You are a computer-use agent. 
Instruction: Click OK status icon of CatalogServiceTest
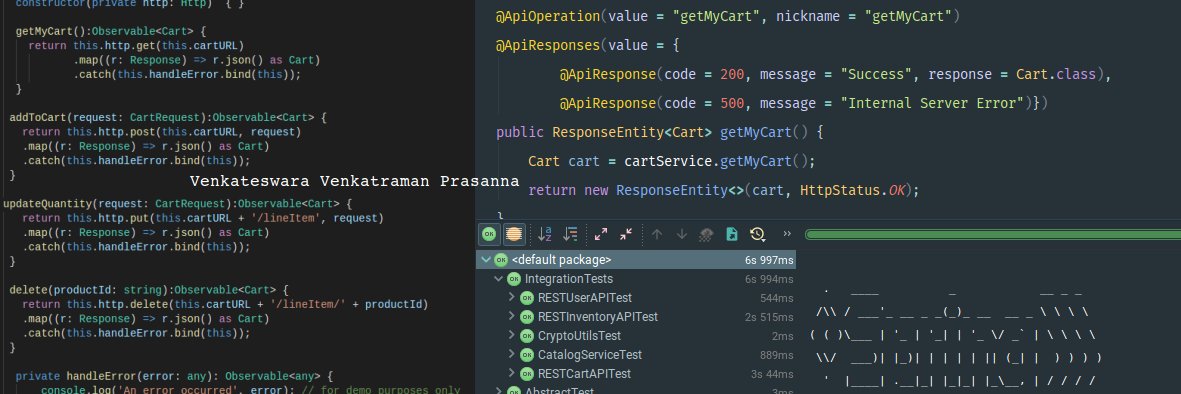pos(526,355)
